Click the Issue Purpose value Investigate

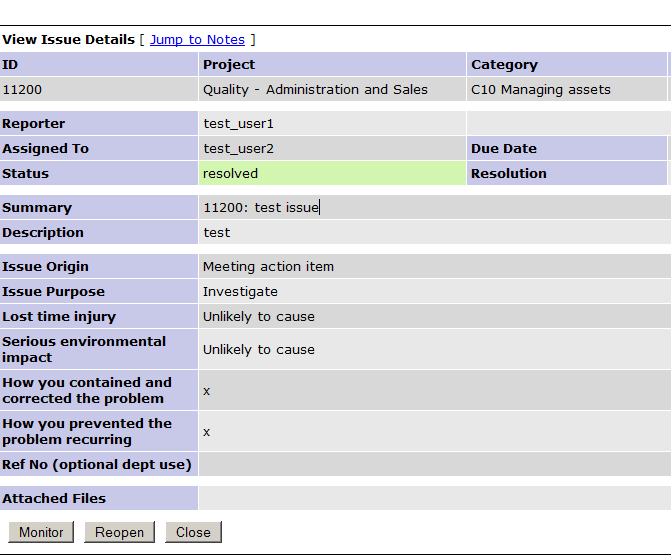240,291
